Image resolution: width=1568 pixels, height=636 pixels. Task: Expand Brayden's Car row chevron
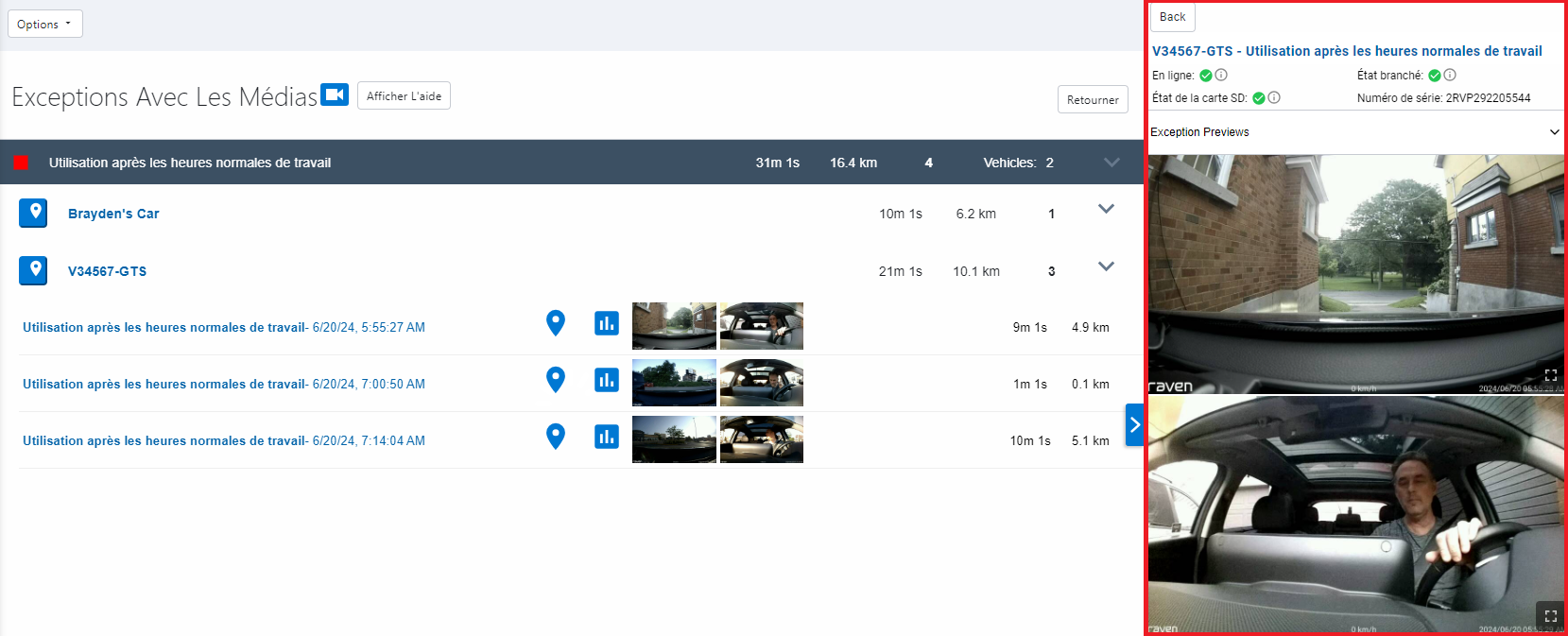pyautogui.click(x=1106, y=209)
